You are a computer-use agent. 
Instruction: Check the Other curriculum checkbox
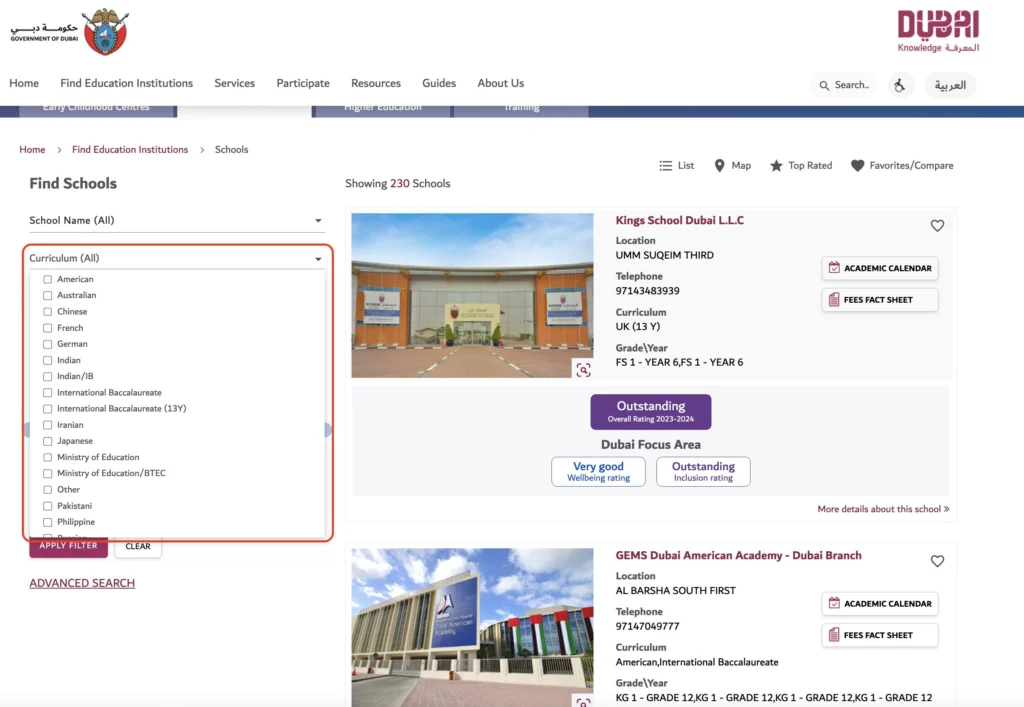(48, 490)
